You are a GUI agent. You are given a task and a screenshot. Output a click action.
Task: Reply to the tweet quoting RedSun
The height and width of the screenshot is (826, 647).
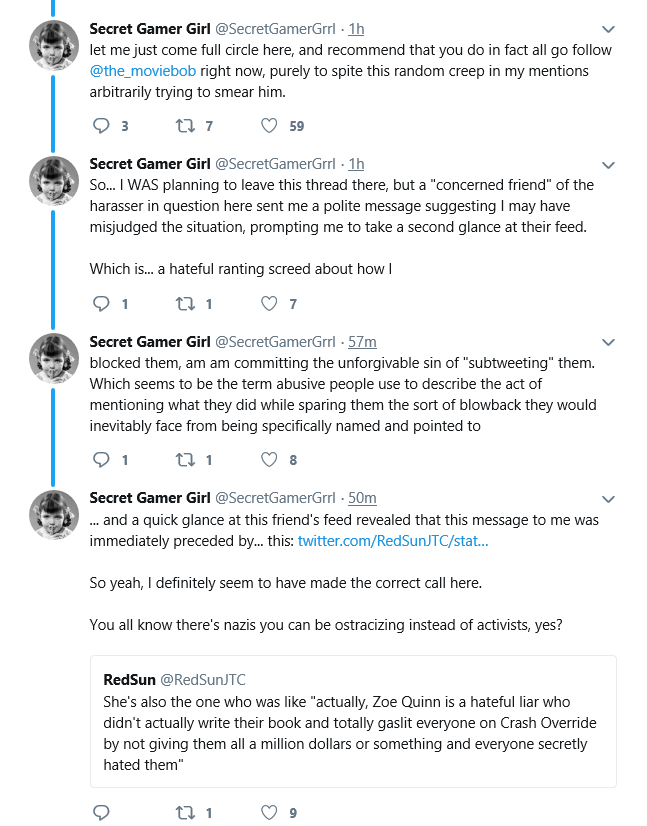(x=101, y=813)
